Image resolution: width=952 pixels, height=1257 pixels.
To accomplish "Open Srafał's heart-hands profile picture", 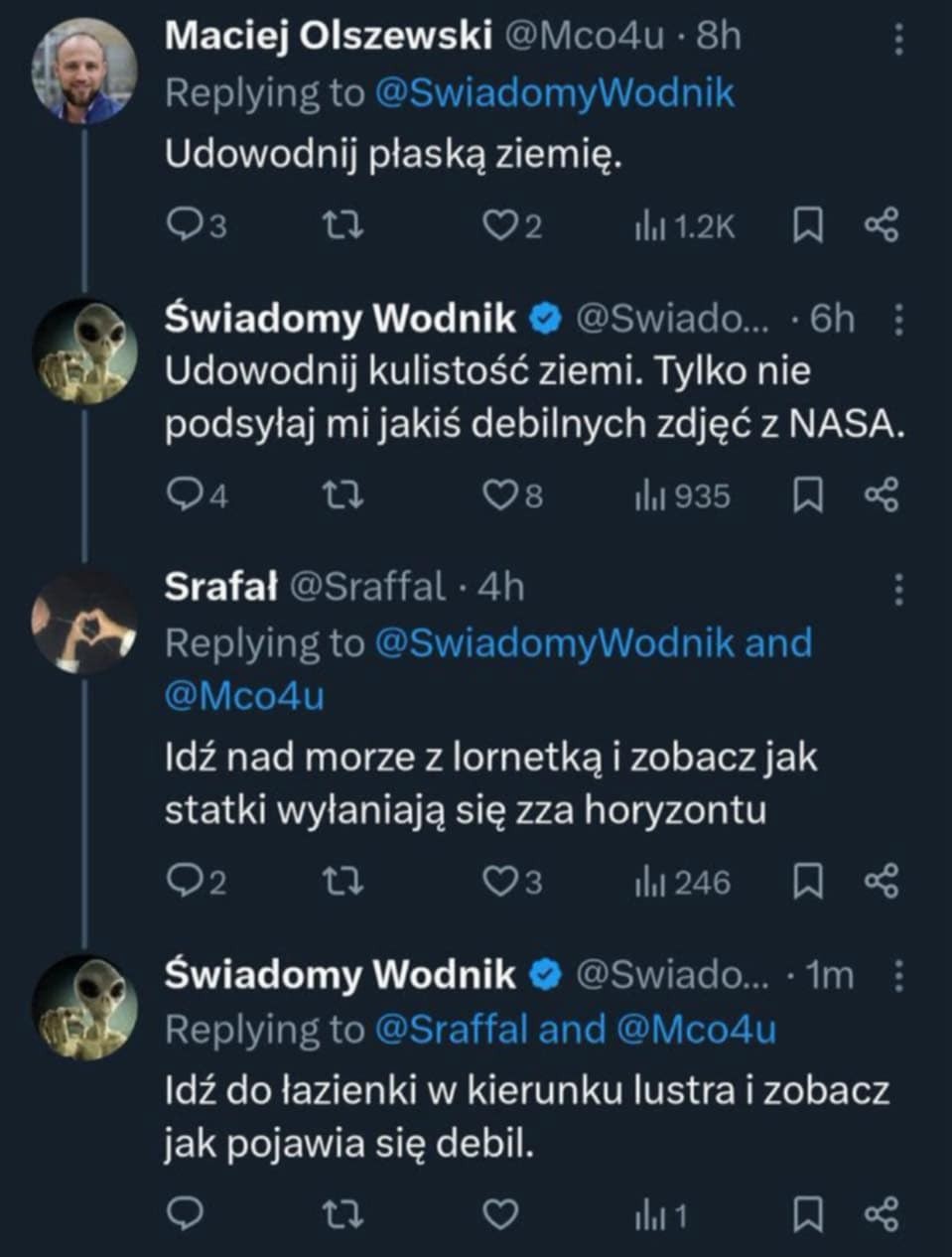I will click(83, 622).
